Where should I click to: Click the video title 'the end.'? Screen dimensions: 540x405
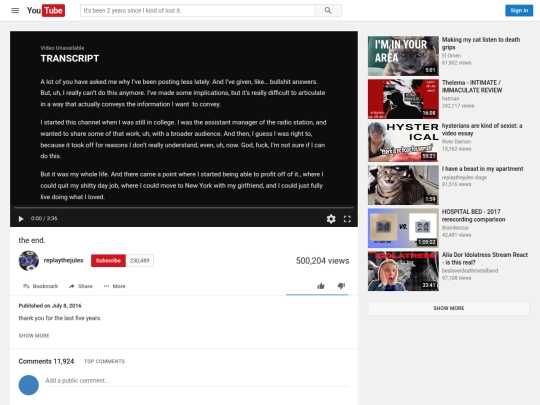click(x=32, y=240)
